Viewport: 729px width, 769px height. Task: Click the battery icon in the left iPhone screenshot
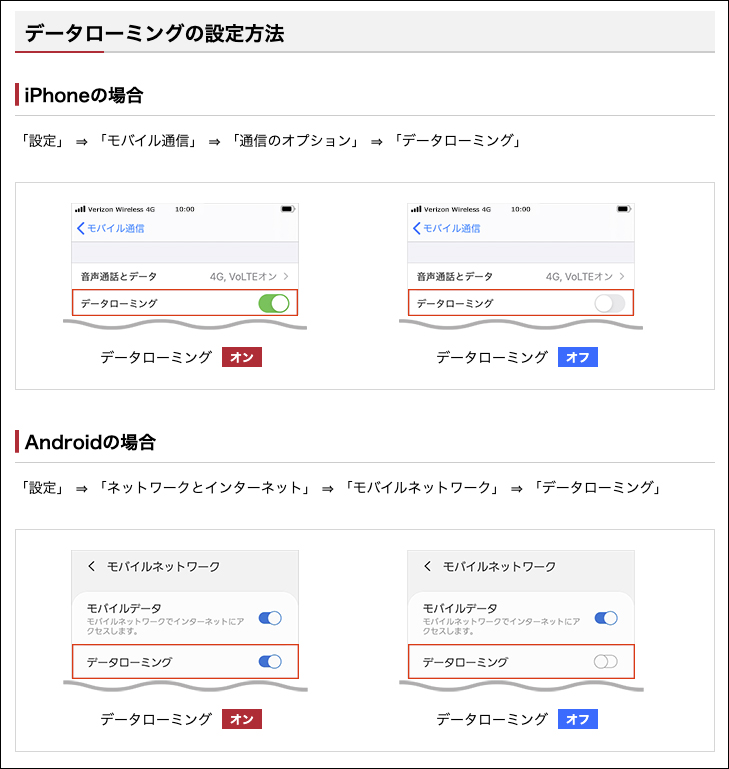pos(288,210)
